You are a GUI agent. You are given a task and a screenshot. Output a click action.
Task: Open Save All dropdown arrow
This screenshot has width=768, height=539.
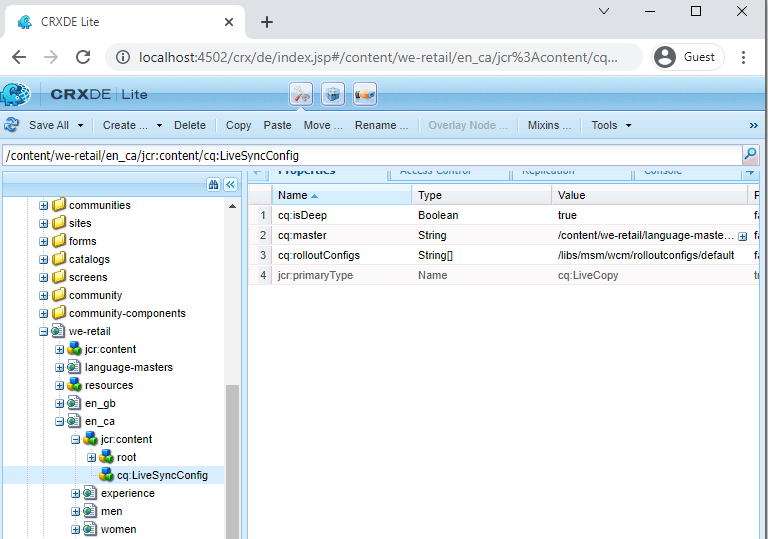80,125
